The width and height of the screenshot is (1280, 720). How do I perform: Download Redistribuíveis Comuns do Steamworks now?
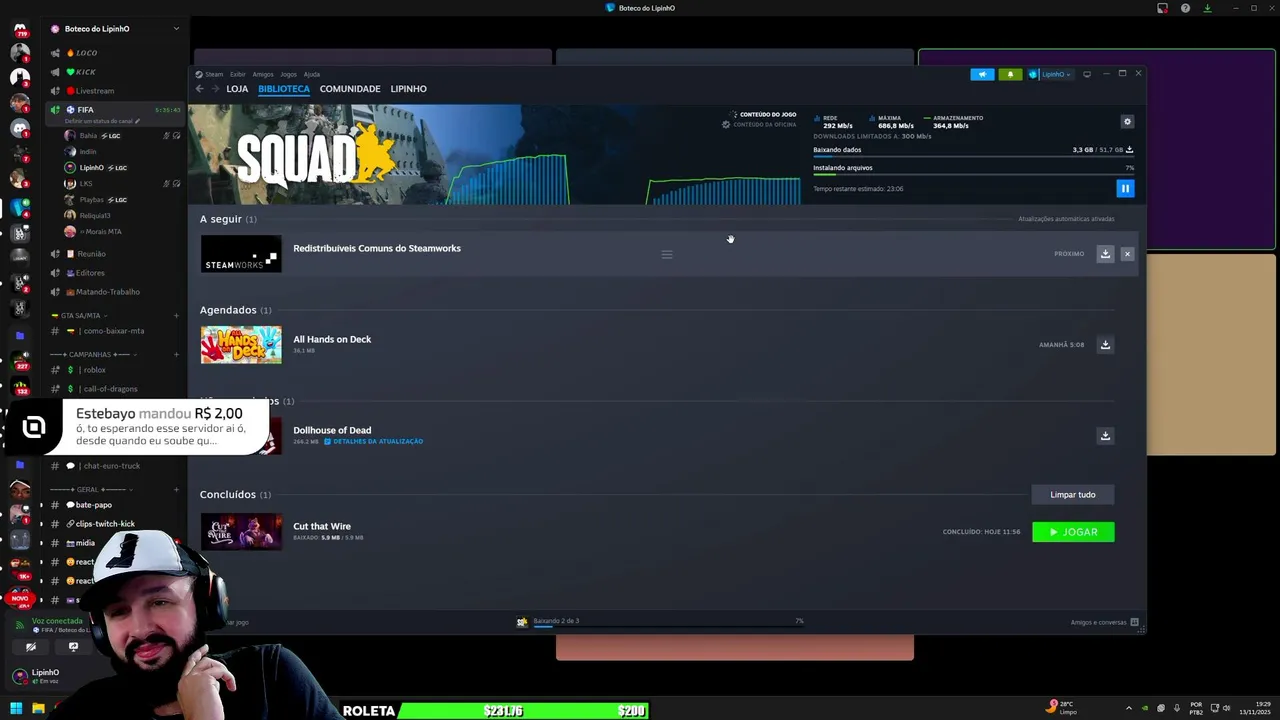[x=1105, y=254]
